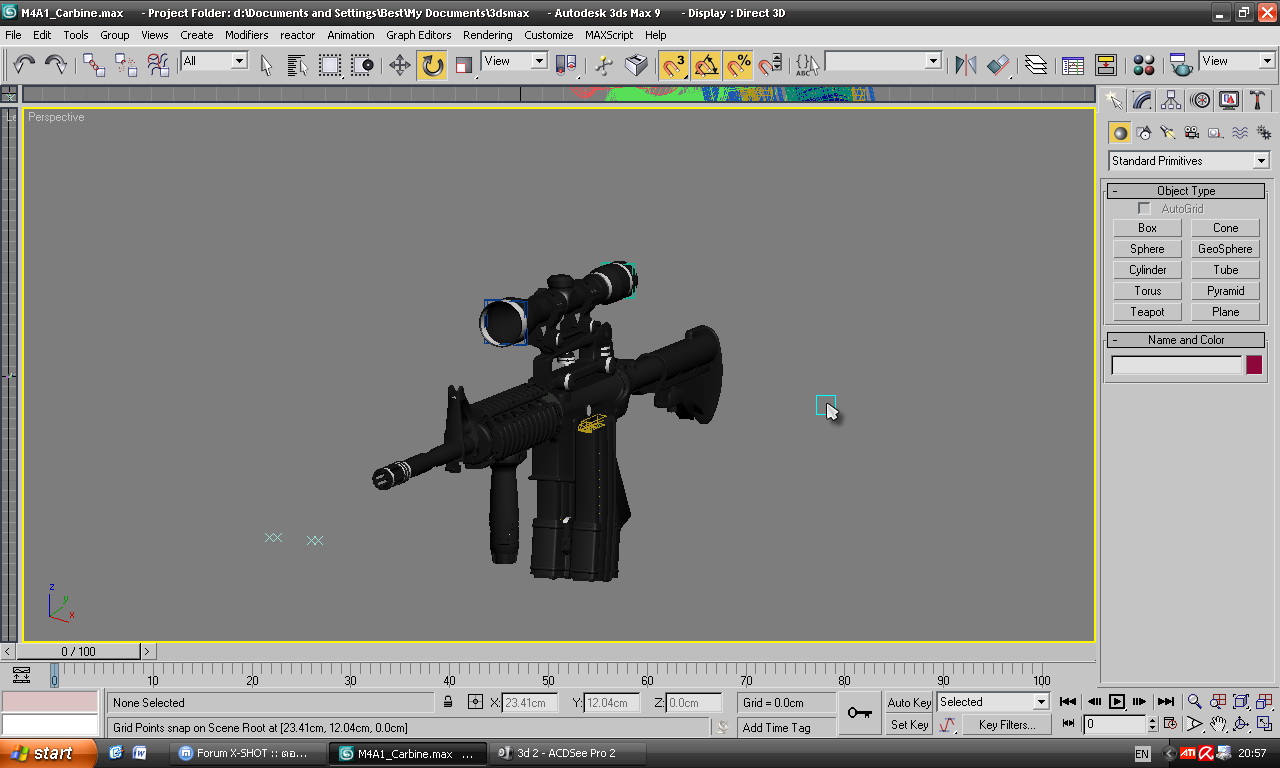Toggle the 3D Snaps button
1280x768 pixels.
tap(674, 65)
